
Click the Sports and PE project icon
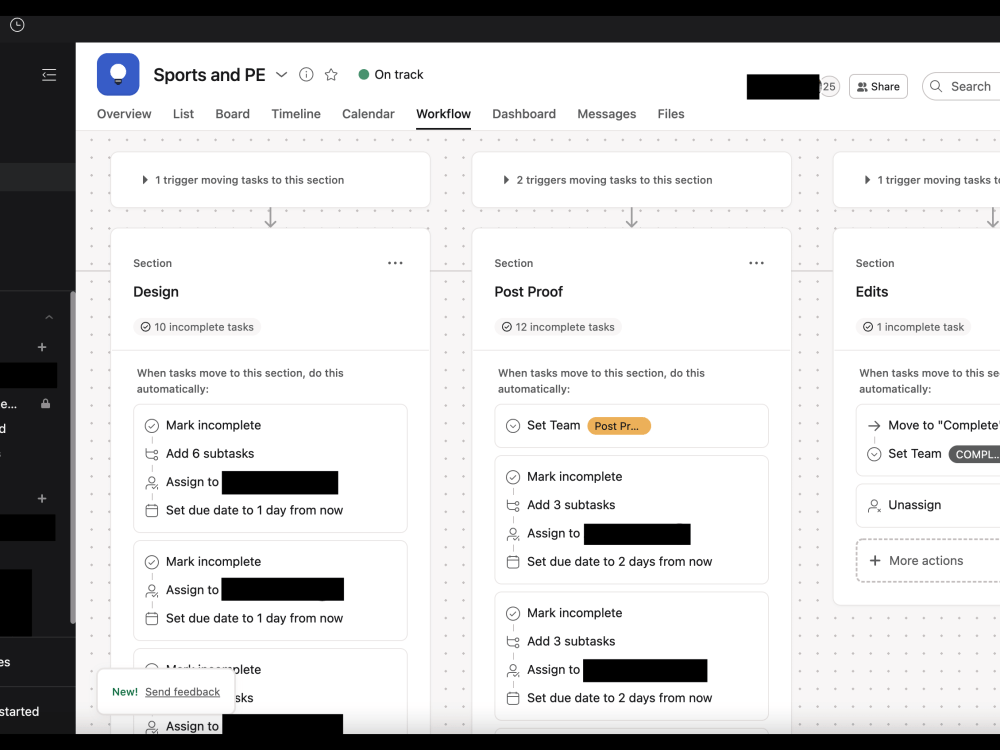coord(118,74)
